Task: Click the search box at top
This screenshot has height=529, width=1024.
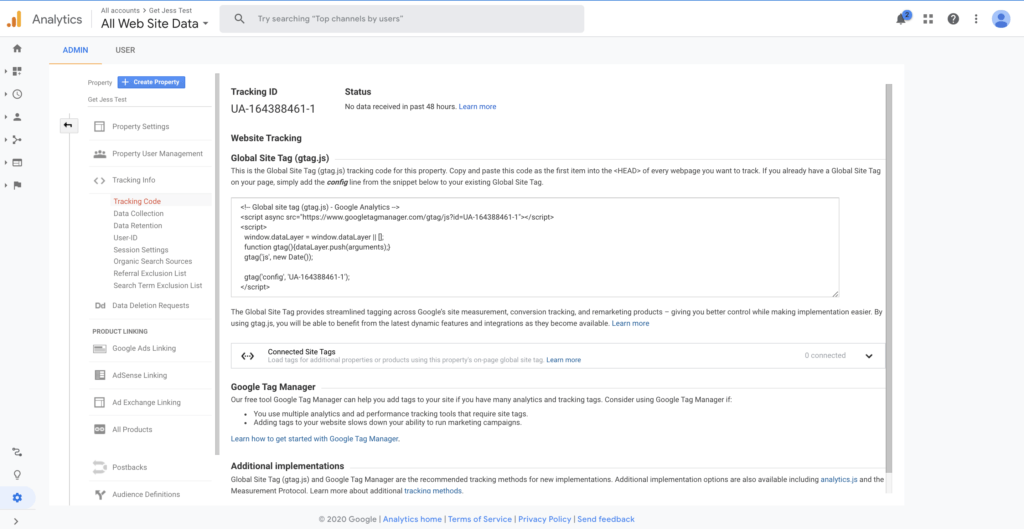Action: tap(402, 19)
